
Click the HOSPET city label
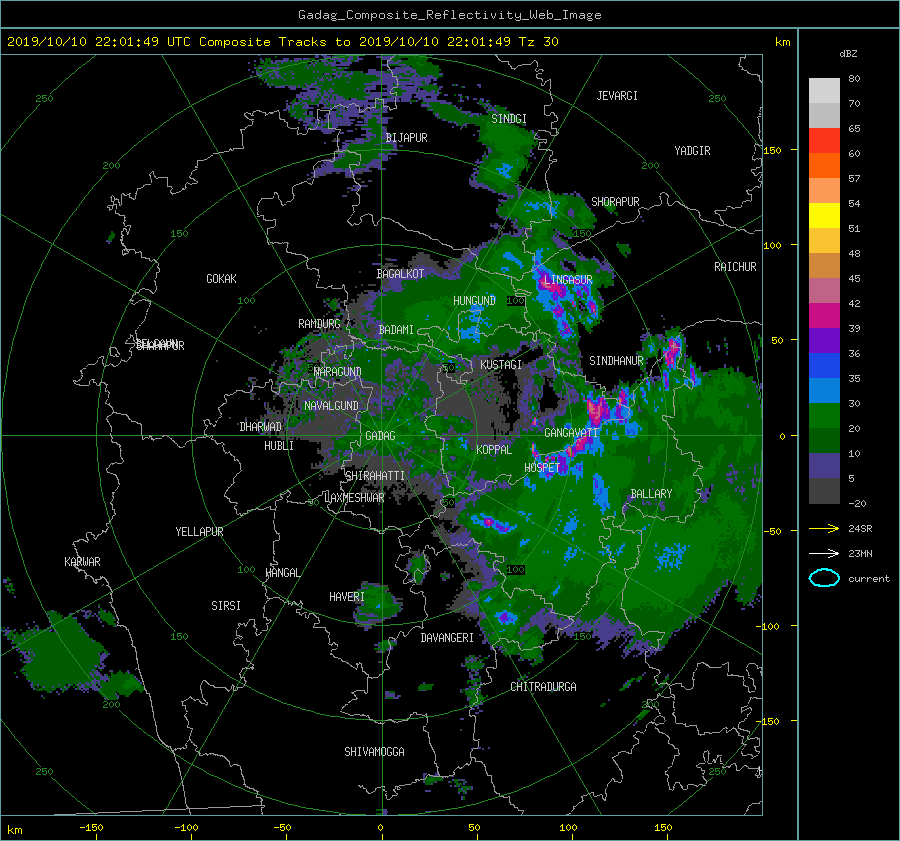tap(542, 468)
